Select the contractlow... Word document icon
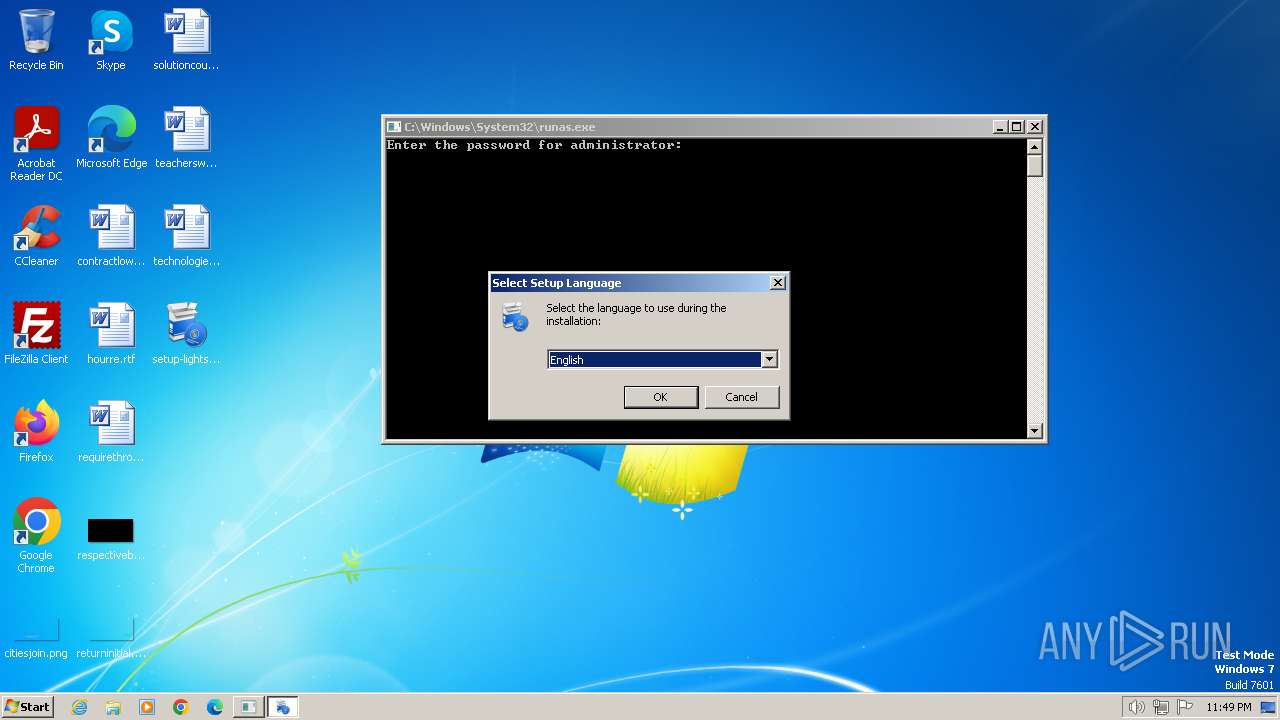Image resolution: width=1280 pixels, height=720 pixels. pos(111,236)
